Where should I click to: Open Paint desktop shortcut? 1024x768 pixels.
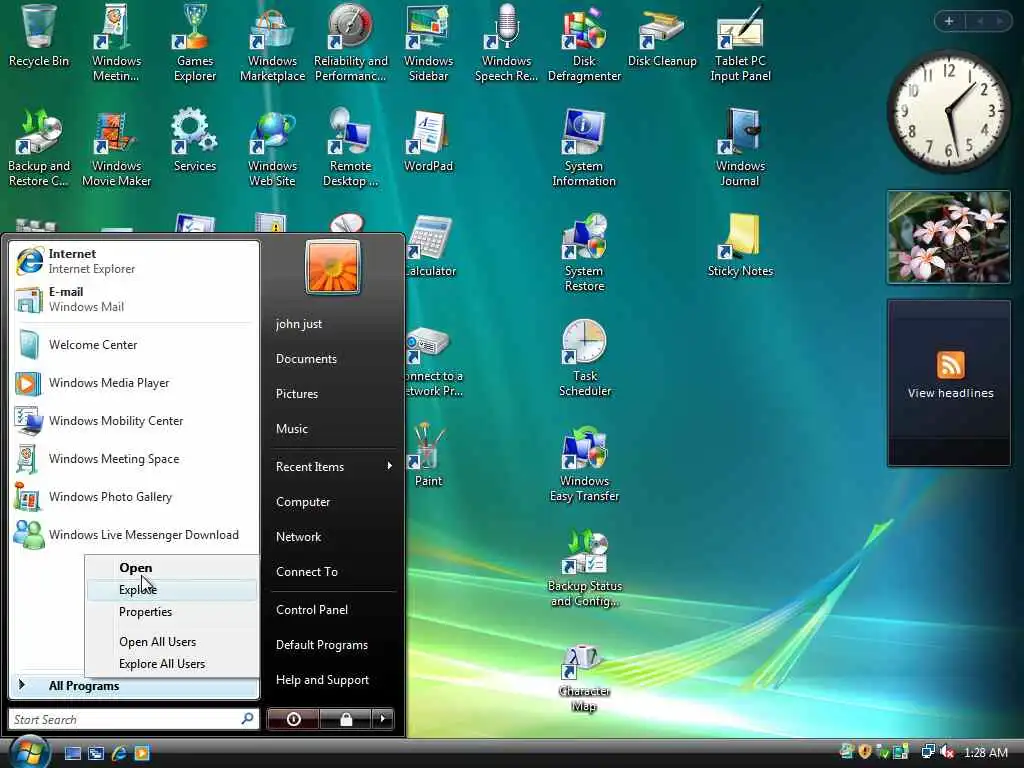pyautogui.click(x=428, y=456)
